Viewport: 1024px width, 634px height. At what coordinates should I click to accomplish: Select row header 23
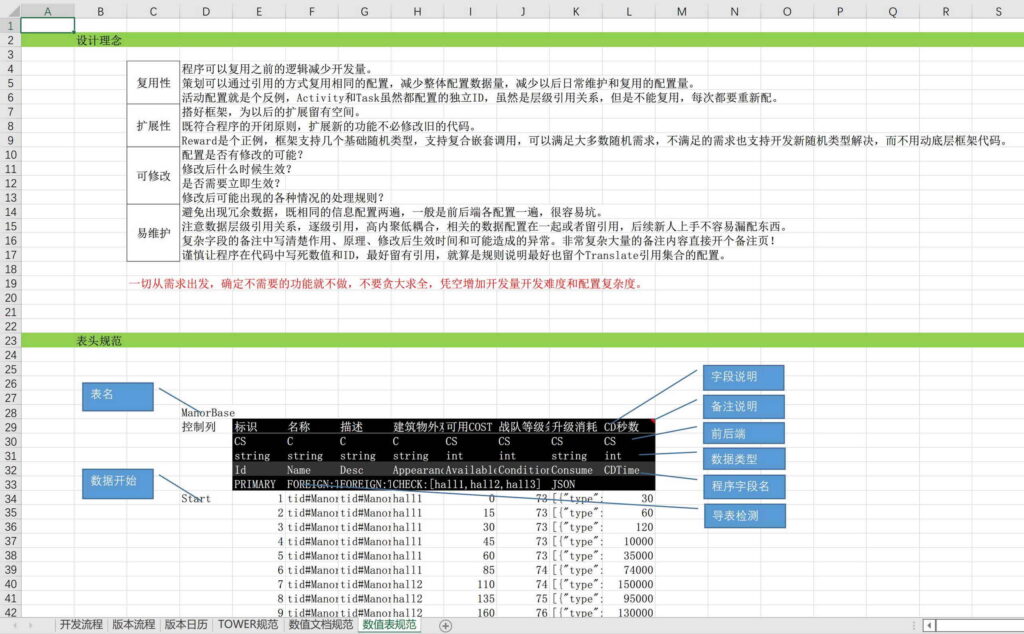pyautogui.click(x=10, y=340)
